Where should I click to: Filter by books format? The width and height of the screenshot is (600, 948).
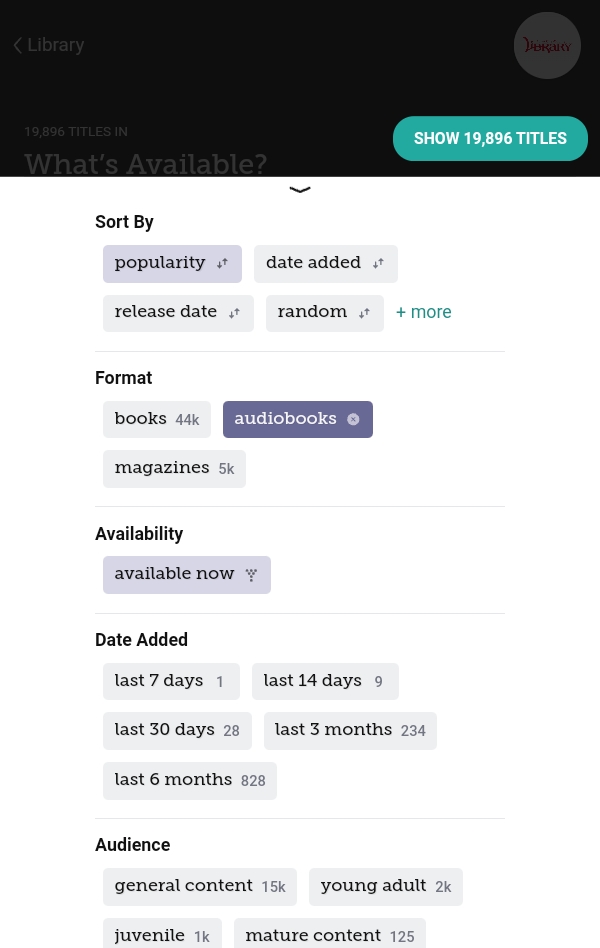[x=157, y=419]
